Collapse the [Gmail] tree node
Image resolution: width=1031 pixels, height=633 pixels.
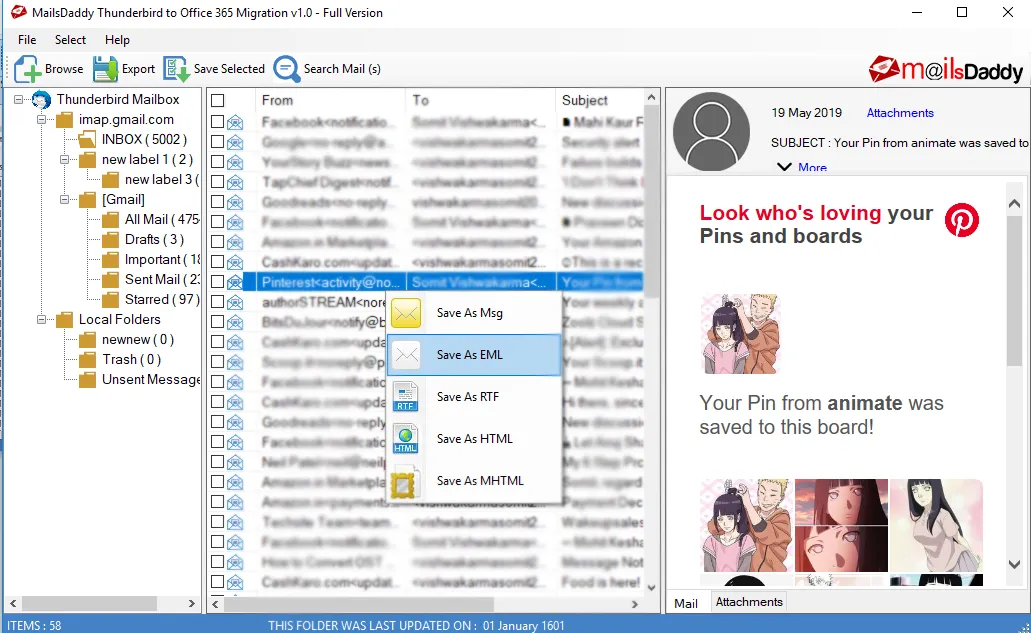[64, 200]
